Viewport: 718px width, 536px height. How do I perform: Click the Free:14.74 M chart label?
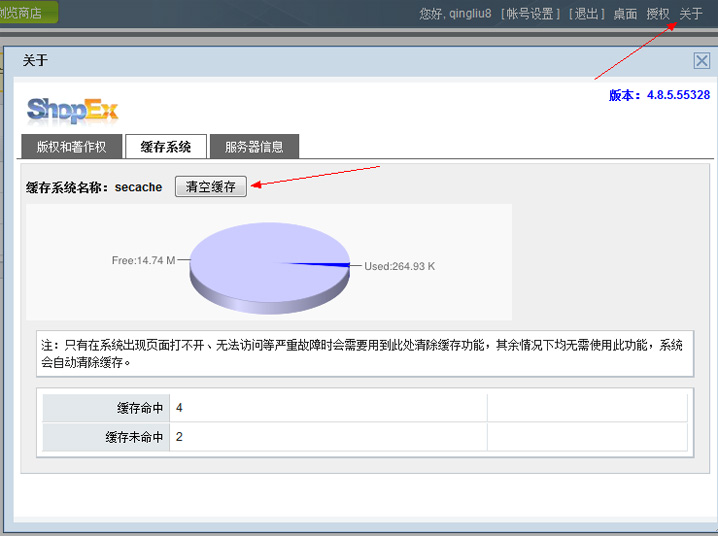click(x=143, y=260)
